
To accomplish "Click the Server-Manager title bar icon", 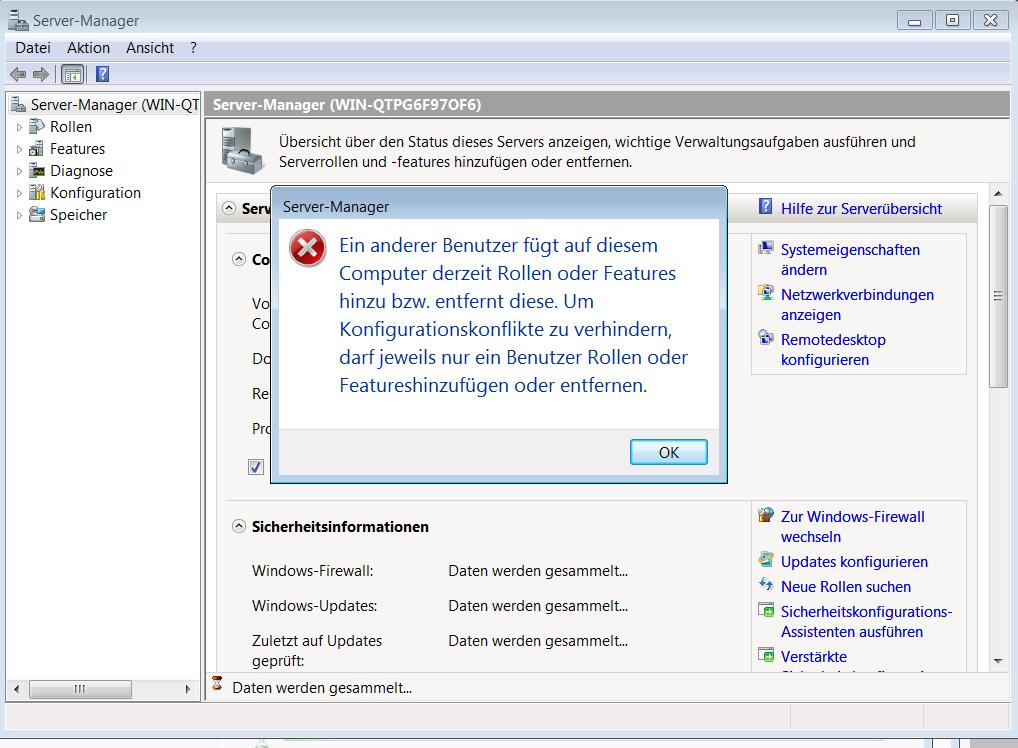I will pos(18,20).
